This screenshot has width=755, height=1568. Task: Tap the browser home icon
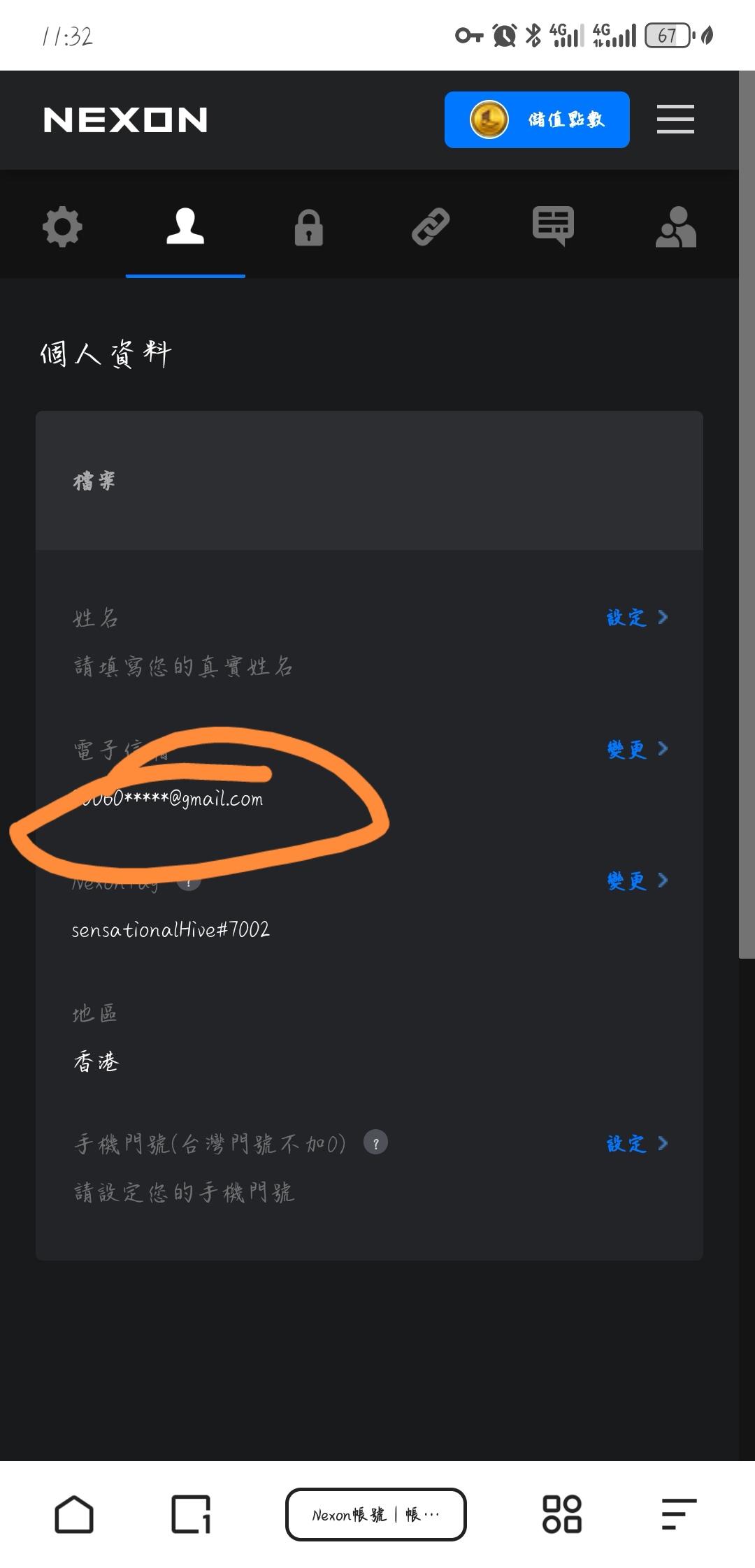point(74,1514)
